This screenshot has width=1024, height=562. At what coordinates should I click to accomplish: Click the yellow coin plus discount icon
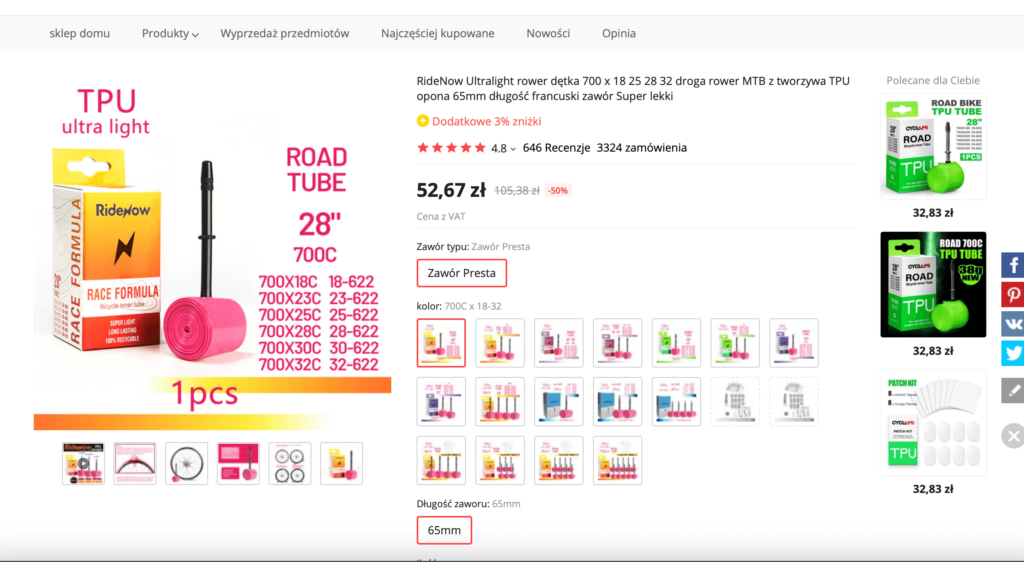423,121
